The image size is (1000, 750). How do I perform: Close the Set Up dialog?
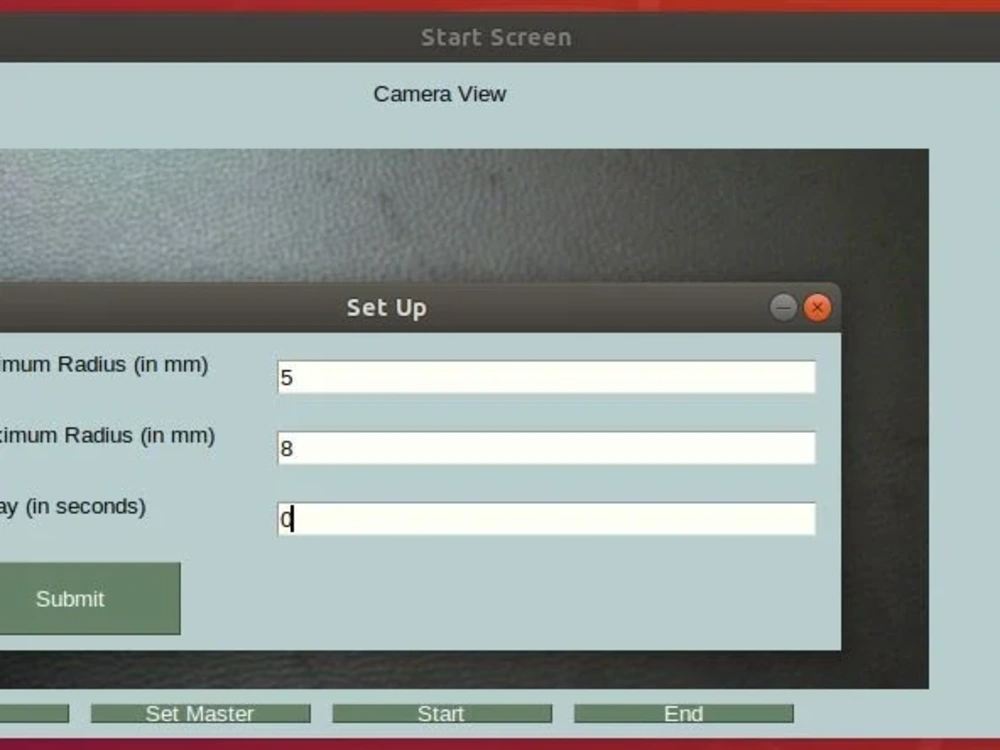point(818,308)
